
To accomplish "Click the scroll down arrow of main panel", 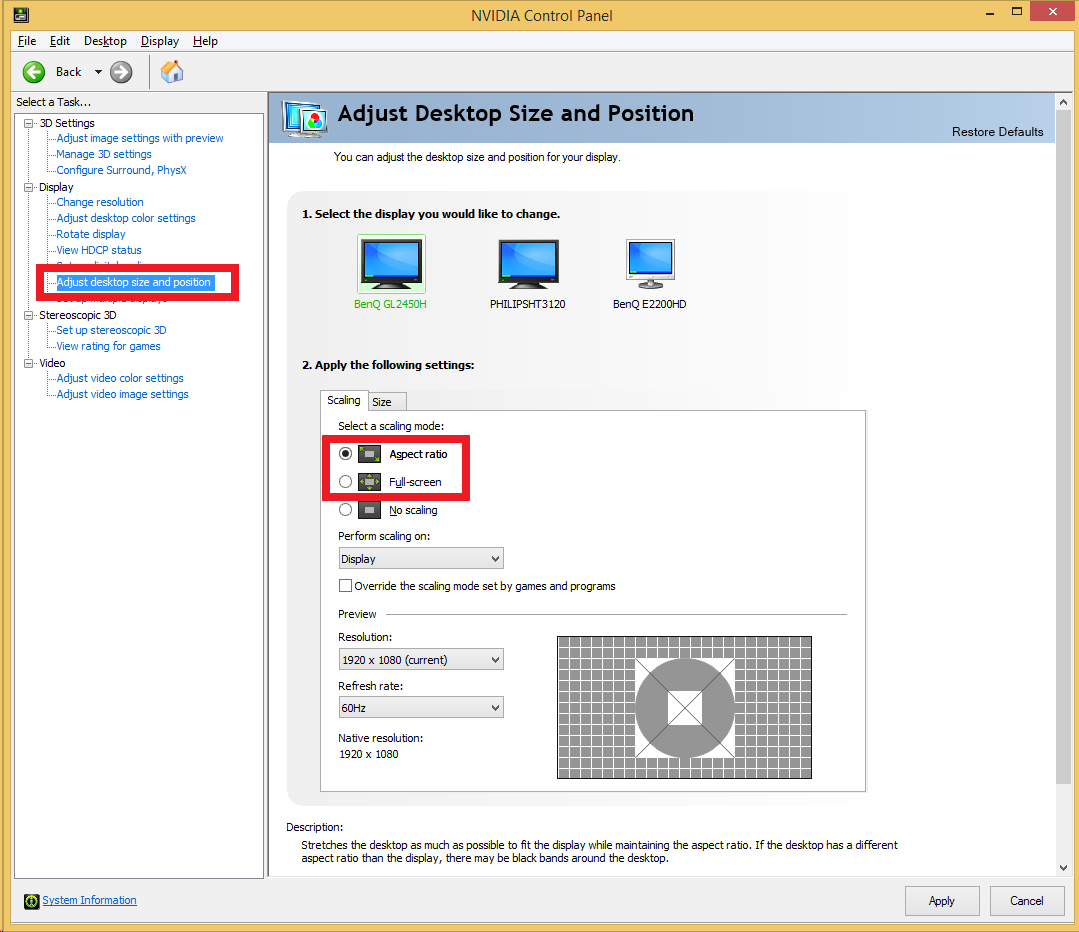I will point(1063,868).
